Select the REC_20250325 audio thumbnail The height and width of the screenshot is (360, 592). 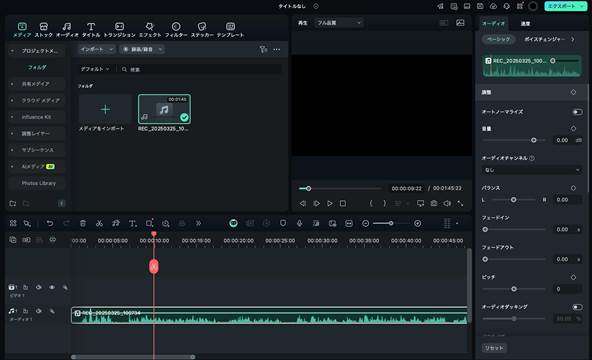point(164,109)
